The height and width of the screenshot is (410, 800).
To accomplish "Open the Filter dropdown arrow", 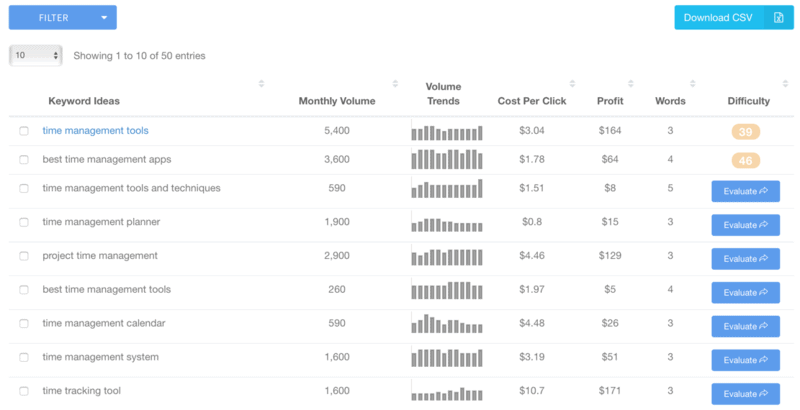I will [103, 17].
